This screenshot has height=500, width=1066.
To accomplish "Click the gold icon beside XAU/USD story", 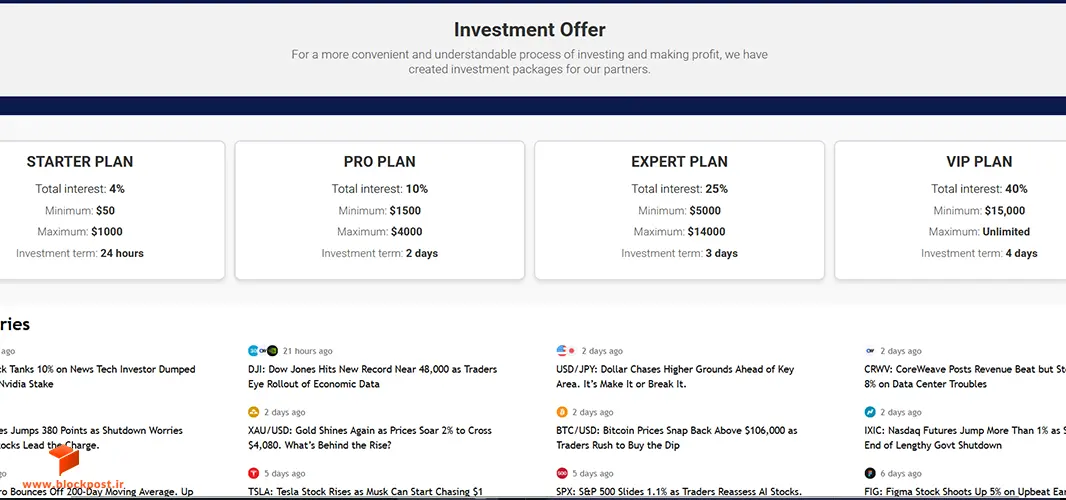I will pyautogui.click(x=254, y=412).
